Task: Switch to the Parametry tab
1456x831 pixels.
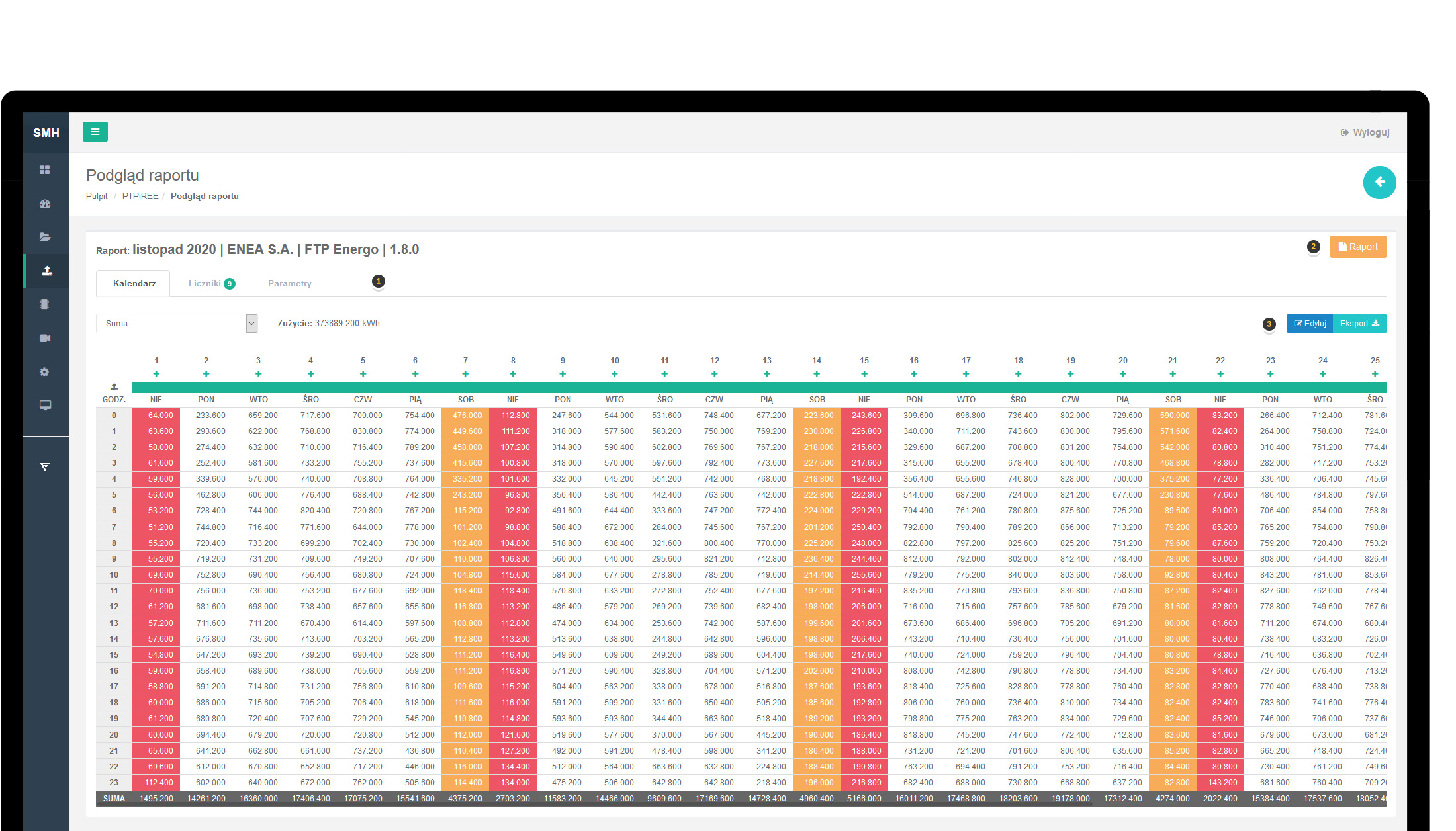Action: click(x=289, y=283)
